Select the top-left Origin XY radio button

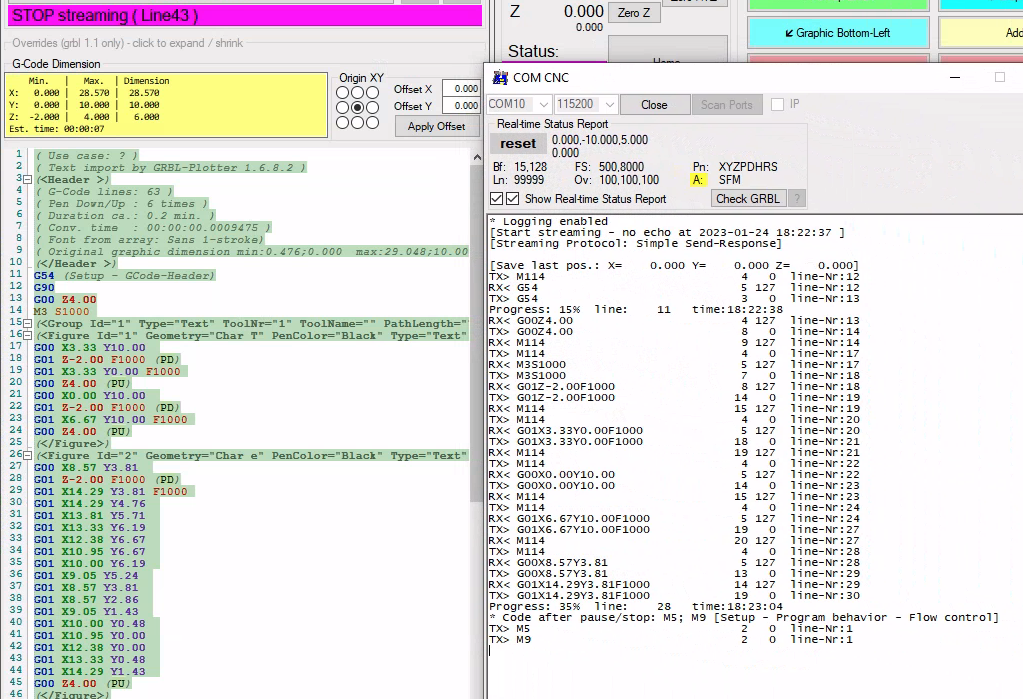pyautogui.click(x=343, y=93)
